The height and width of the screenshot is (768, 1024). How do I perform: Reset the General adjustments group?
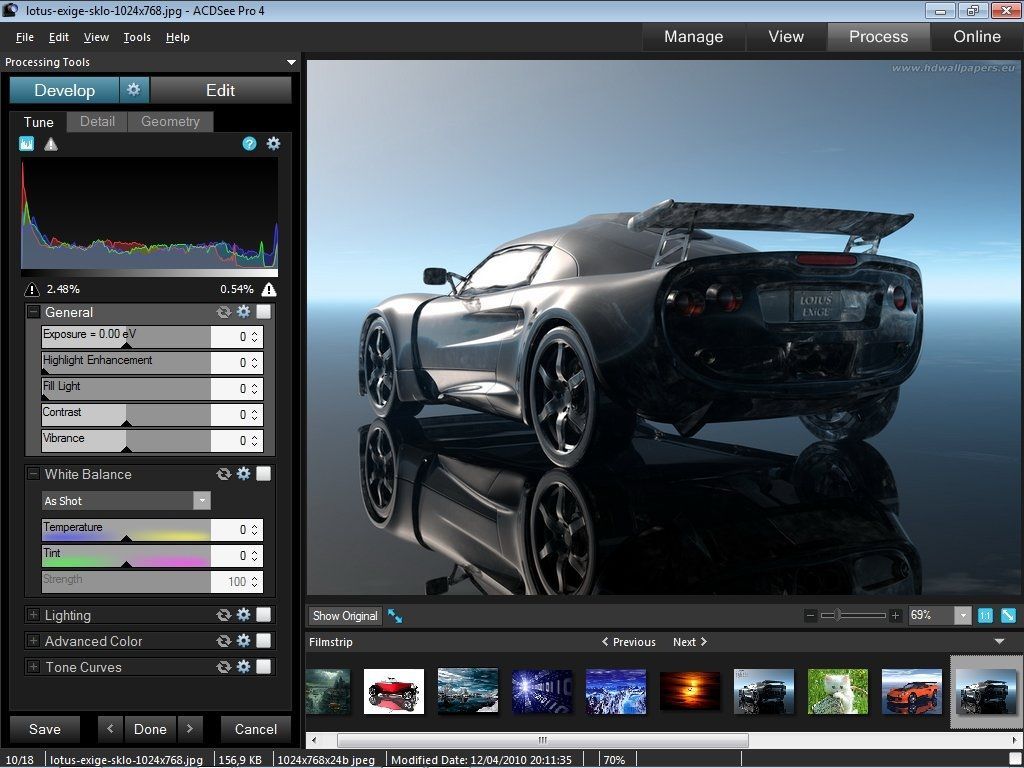pos(224,312)
